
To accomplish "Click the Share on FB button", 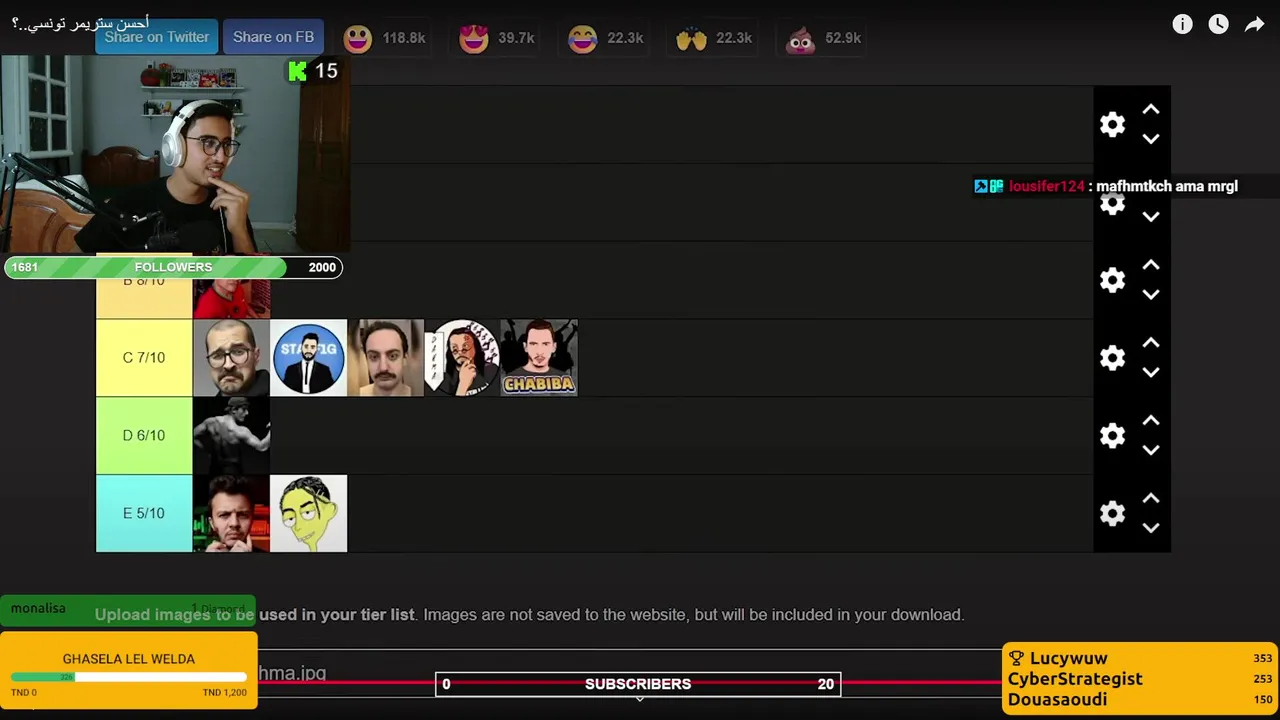I will (x=273, y=37).
